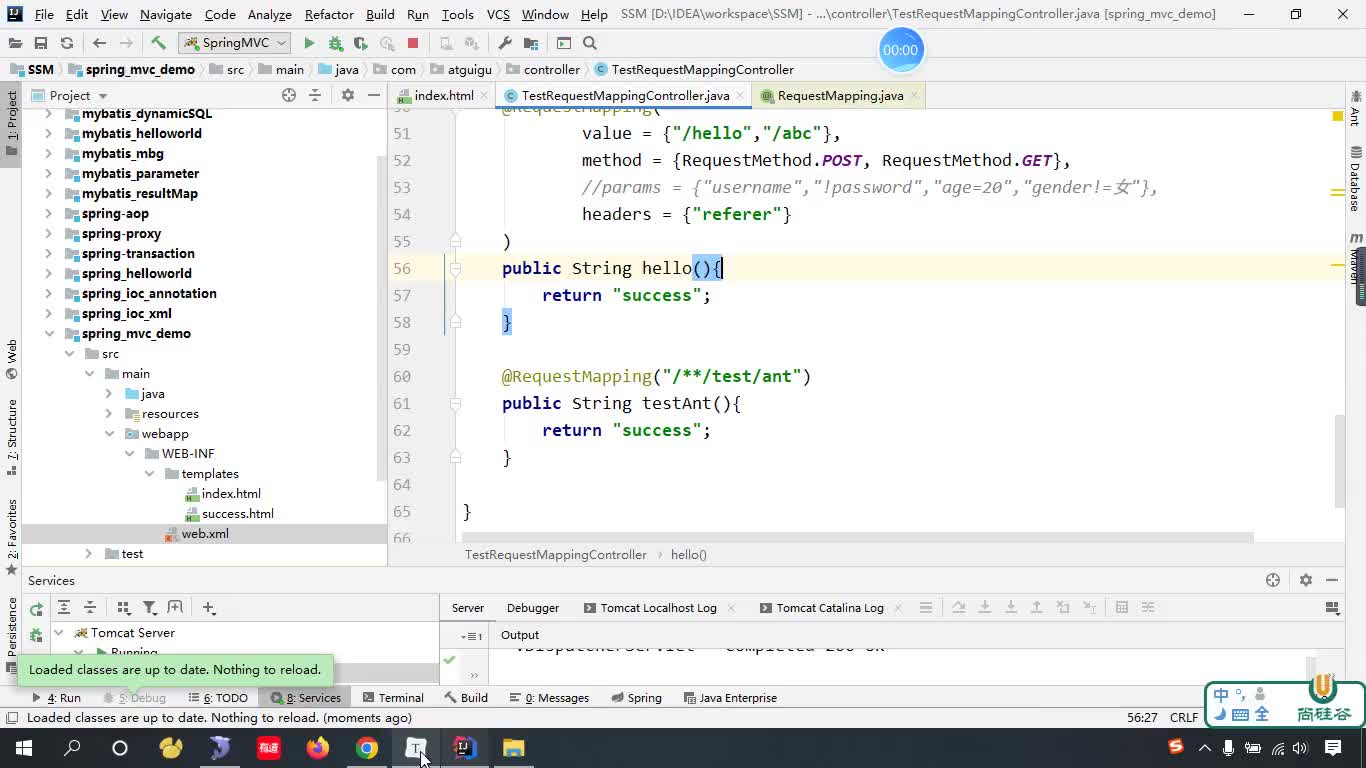Navigate back with the left arrow icon

tap(99, 43)
